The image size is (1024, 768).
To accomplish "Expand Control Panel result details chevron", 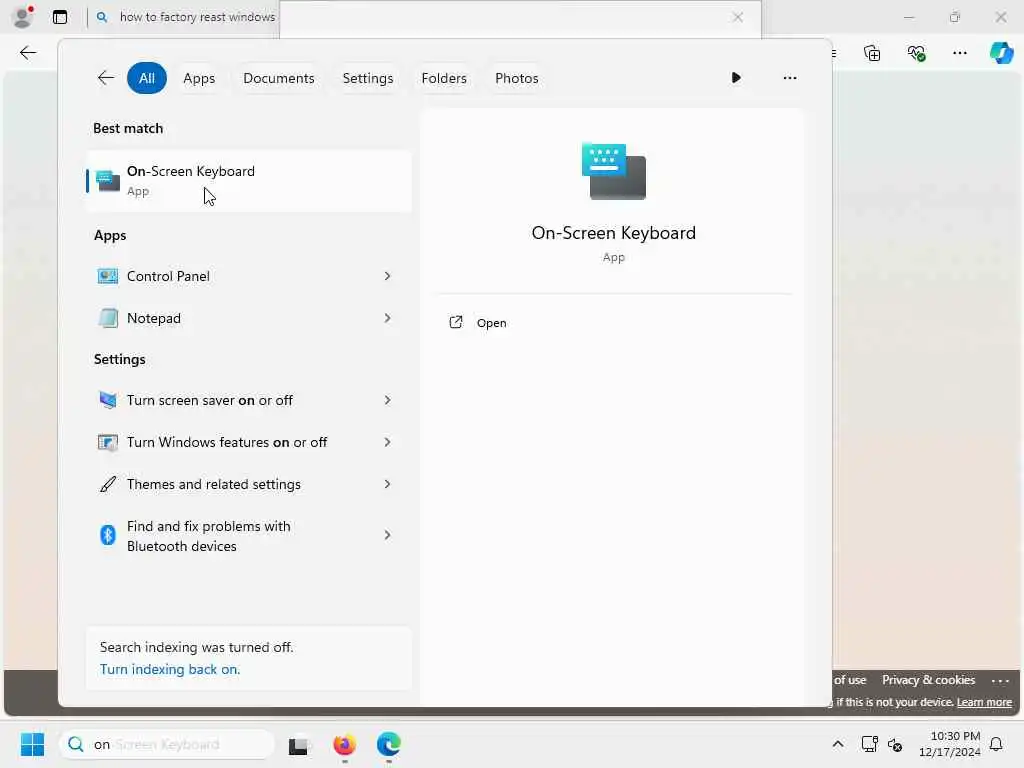I will coord(387,276).
